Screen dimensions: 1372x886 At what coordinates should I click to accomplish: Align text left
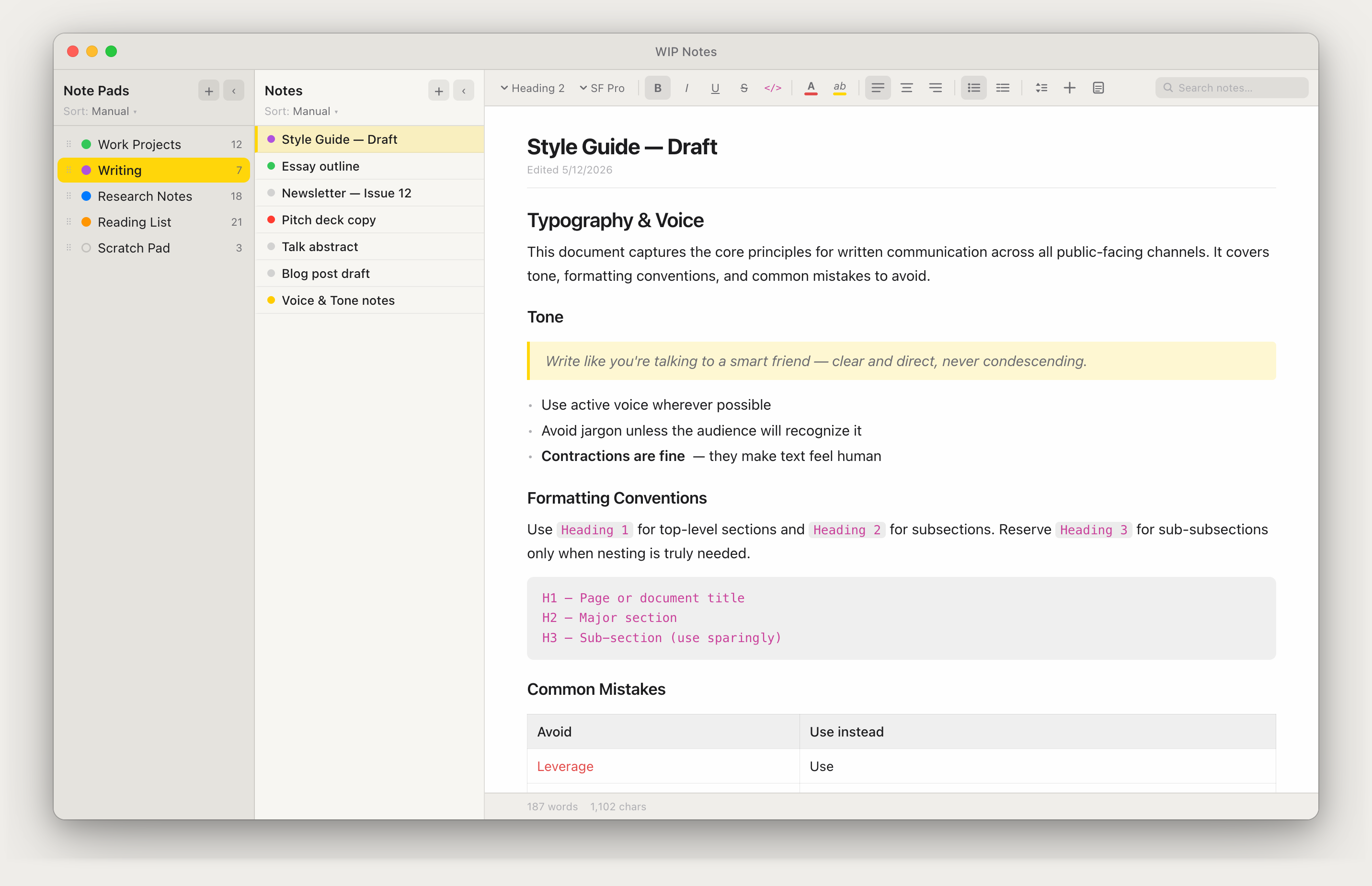tap(878, 88)
